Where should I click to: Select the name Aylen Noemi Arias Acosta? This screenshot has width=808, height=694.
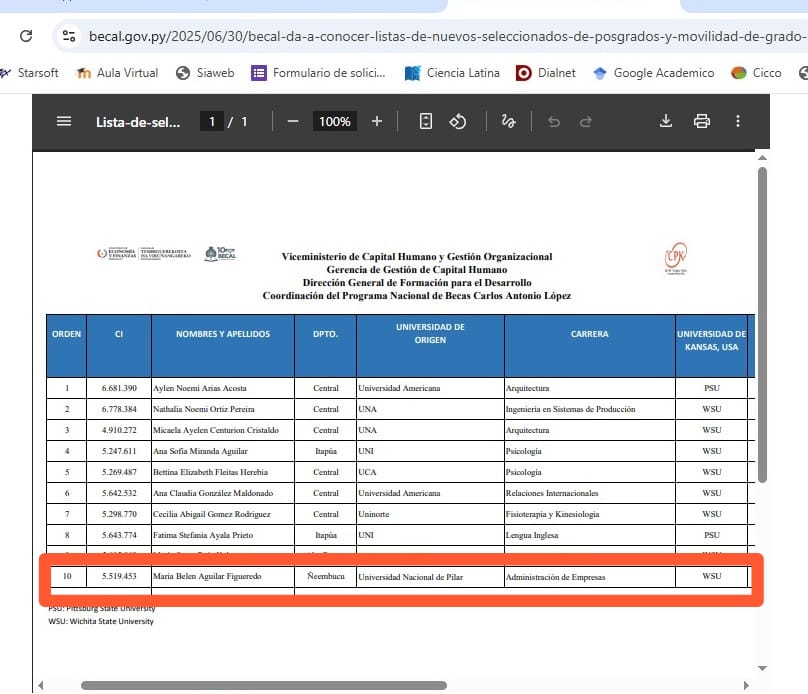point(199,388)
